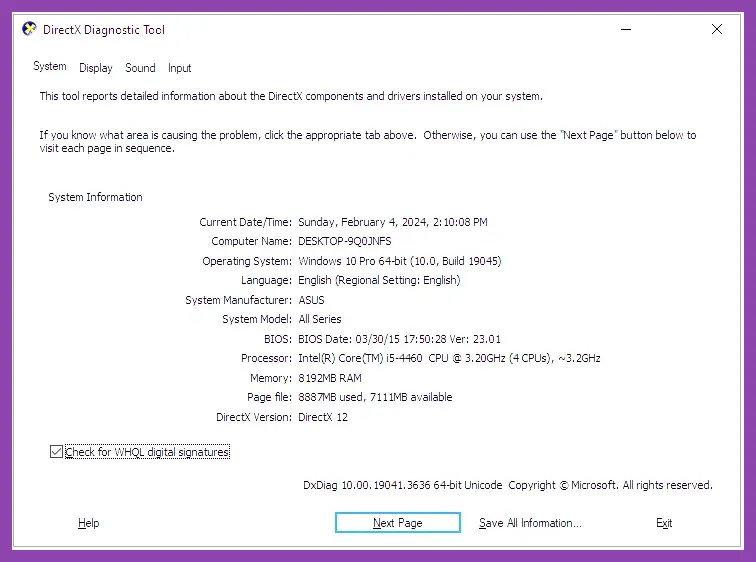Click the 8887MB used page file value
Viewport: 756px width, 562px height.
[375, 397]
